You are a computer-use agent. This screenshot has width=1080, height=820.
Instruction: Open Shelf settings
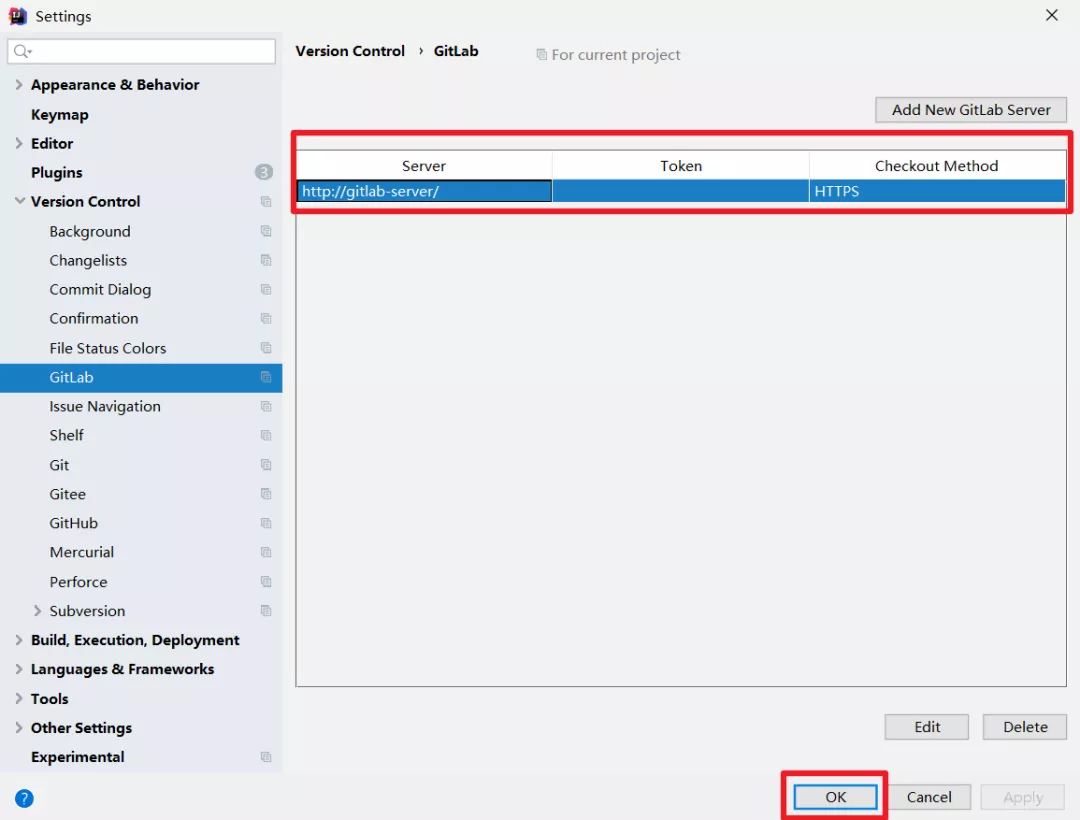66,435
